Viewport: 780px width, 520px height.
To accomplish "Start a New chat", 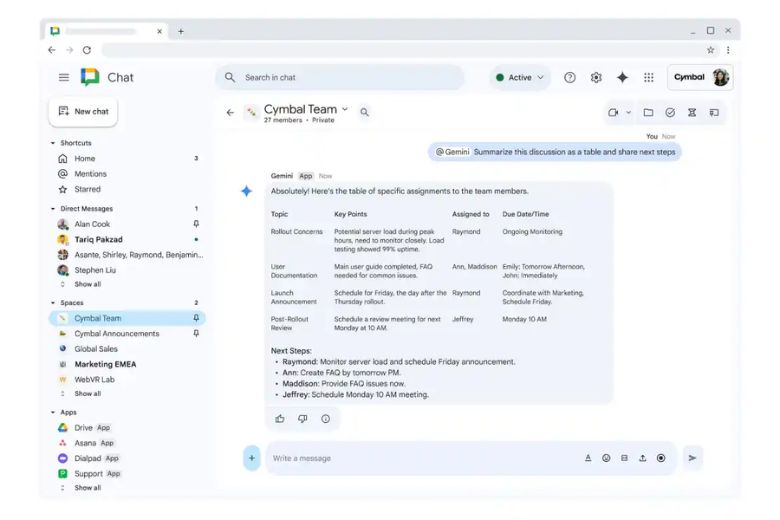I will [x=83, y=111].
